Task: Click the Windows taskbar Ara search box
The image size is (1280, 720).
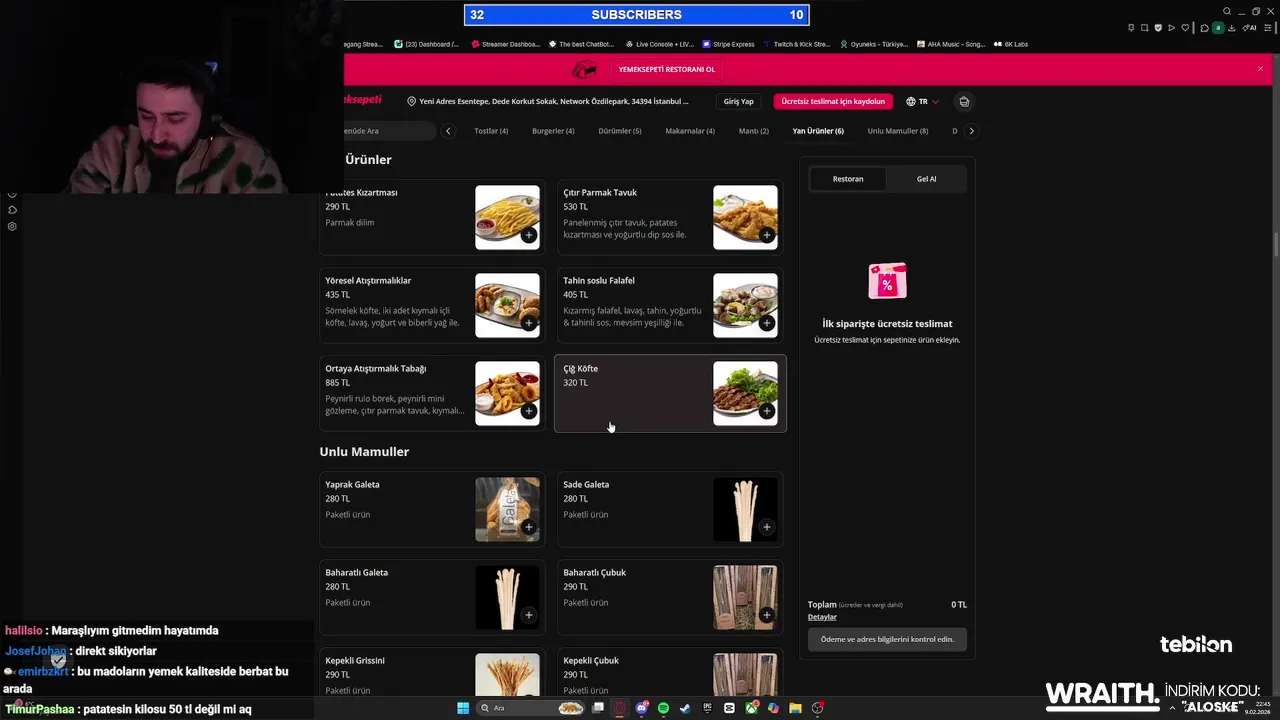Action: tap(531, 708)
